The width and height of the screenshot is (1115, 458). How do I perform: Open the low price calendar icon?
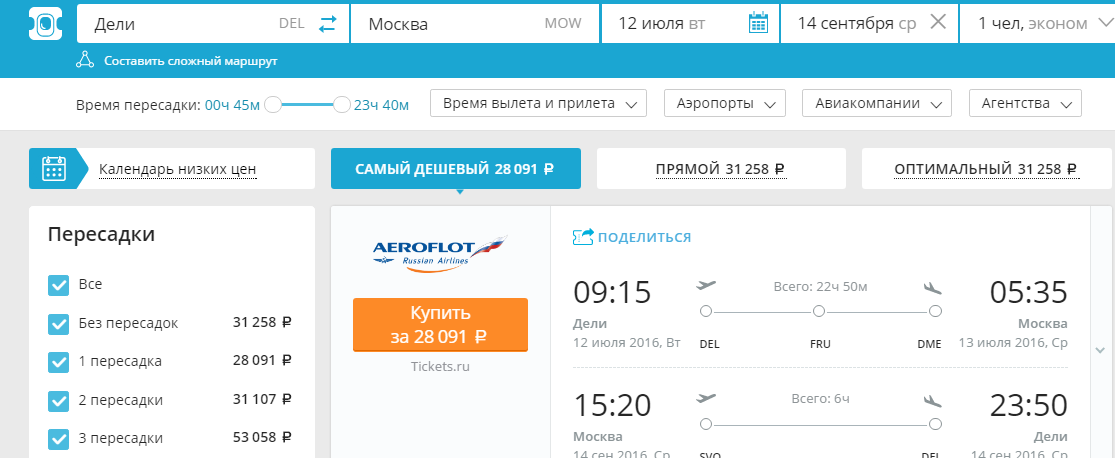coord(54,169)
